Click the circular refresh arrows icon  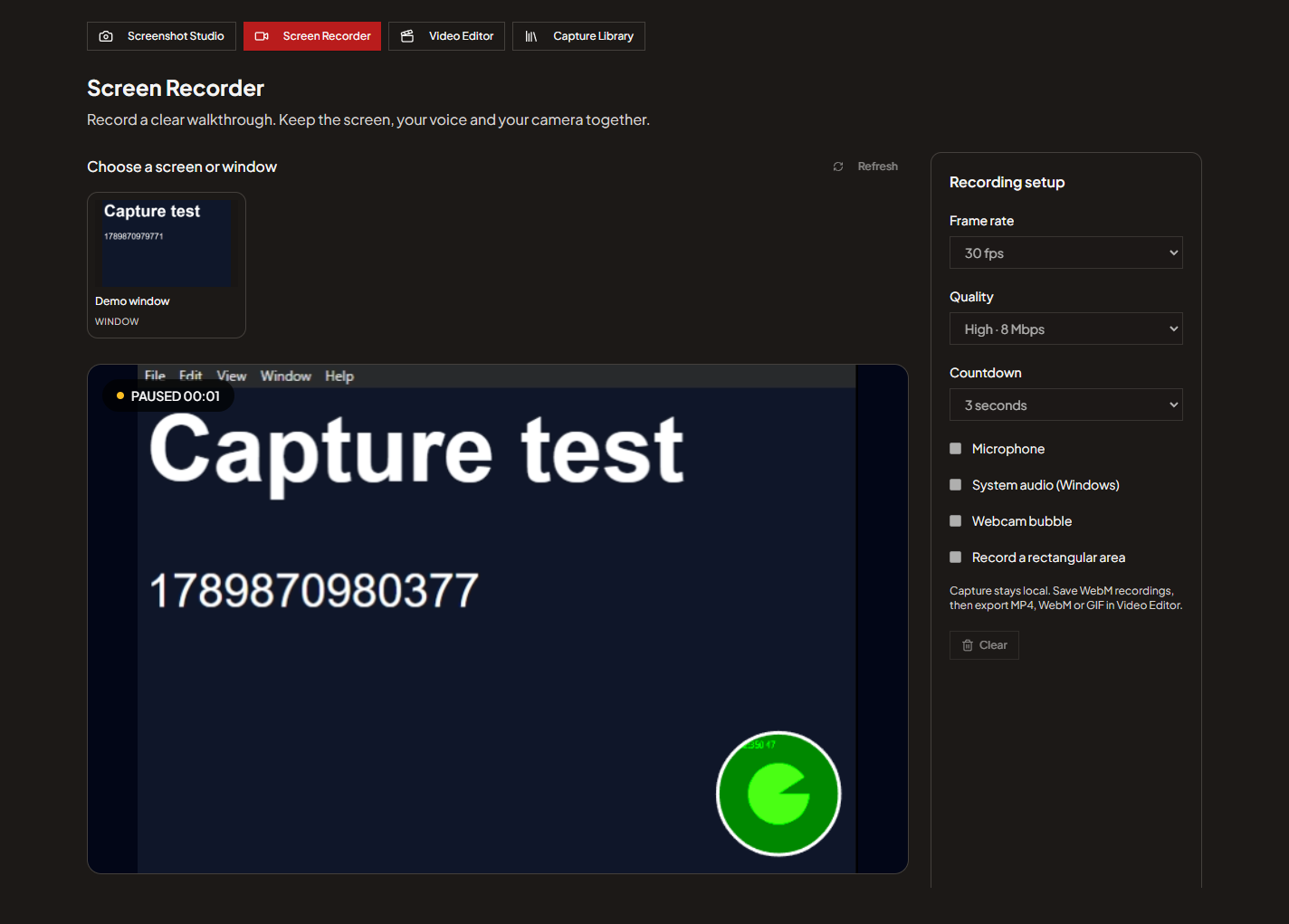[x=838, y=167]
